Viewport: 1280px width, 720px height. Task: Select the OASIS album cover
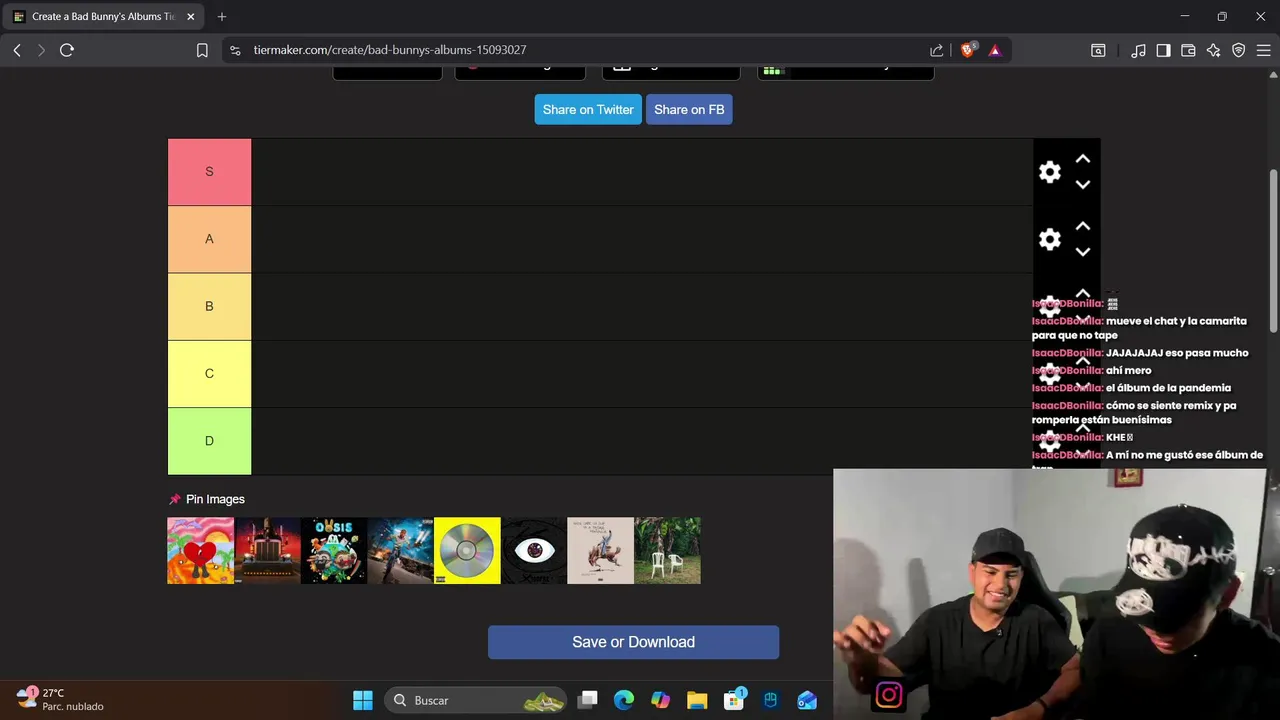coord(334,550)
